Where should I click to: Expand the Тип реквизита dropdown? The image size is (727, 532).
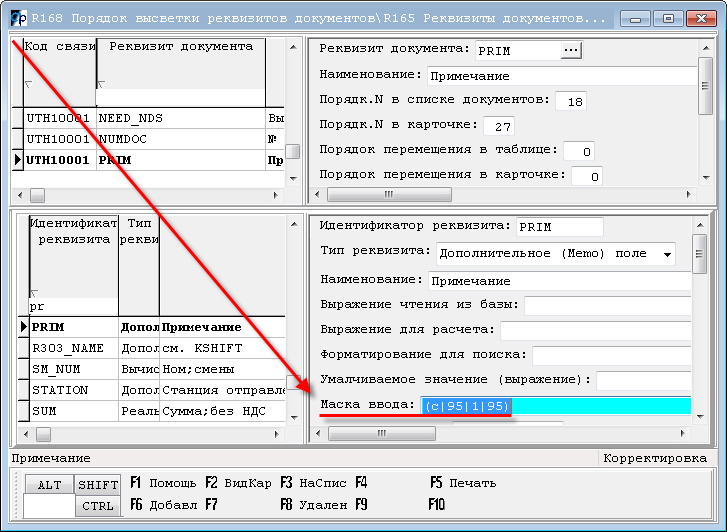click(667, 255)
